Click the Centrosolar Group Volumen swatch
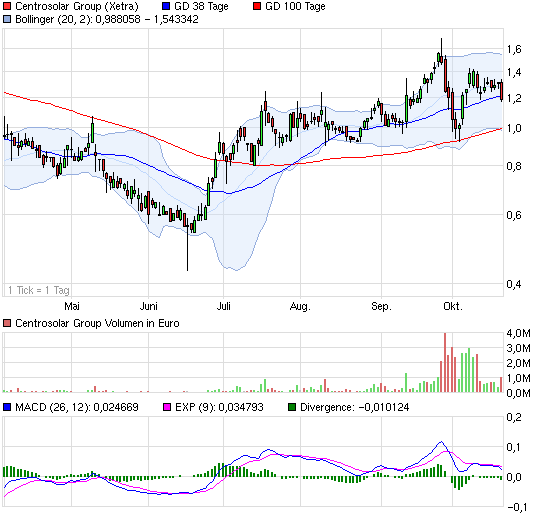The height and width of the screenshot is (515, 545). [7, 323]
